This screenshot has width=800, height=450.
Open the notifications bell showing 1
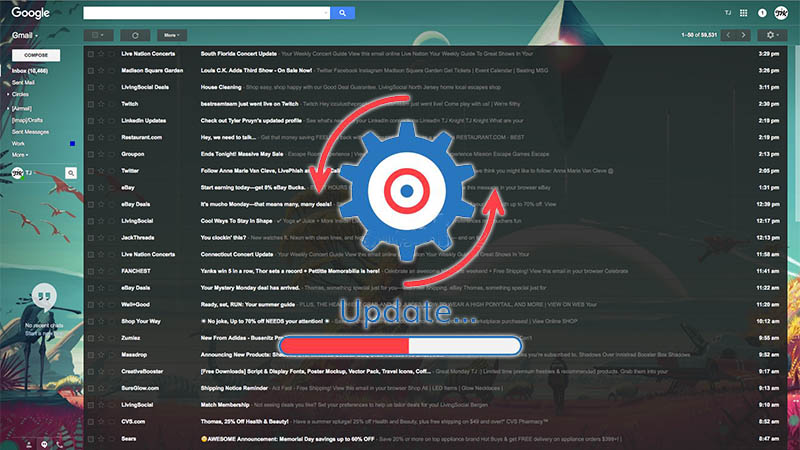click(x=762, y=13)
